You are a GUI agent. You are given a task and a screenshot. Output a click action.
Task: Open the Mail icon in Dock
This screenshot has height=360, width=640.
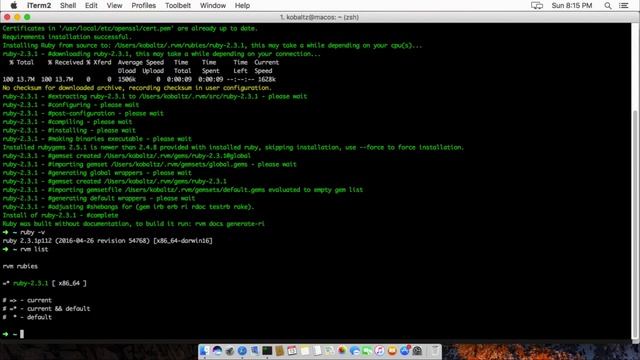[255, 351]
